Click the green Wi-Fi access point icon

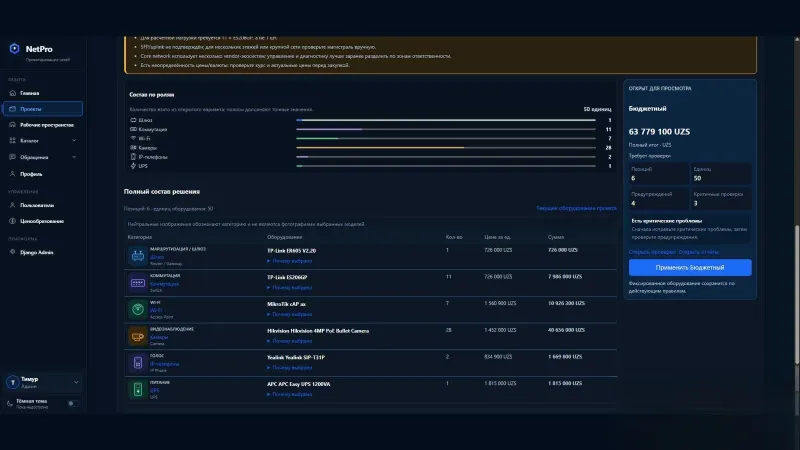[x=138, y=309]
